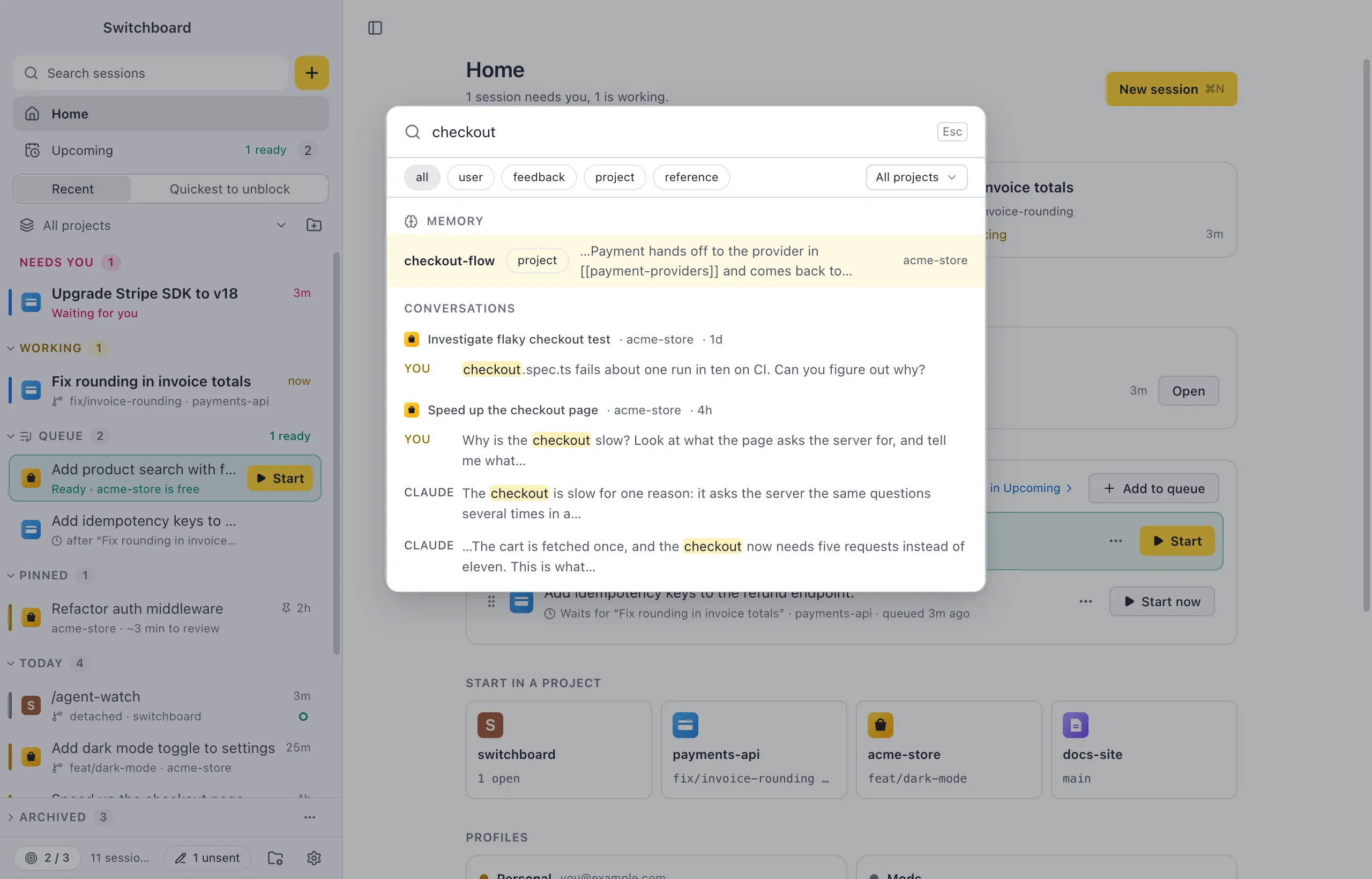Click the docs-site project card icon
The width and height of the screenshot is (1372, 879).
coord(1076,725)
